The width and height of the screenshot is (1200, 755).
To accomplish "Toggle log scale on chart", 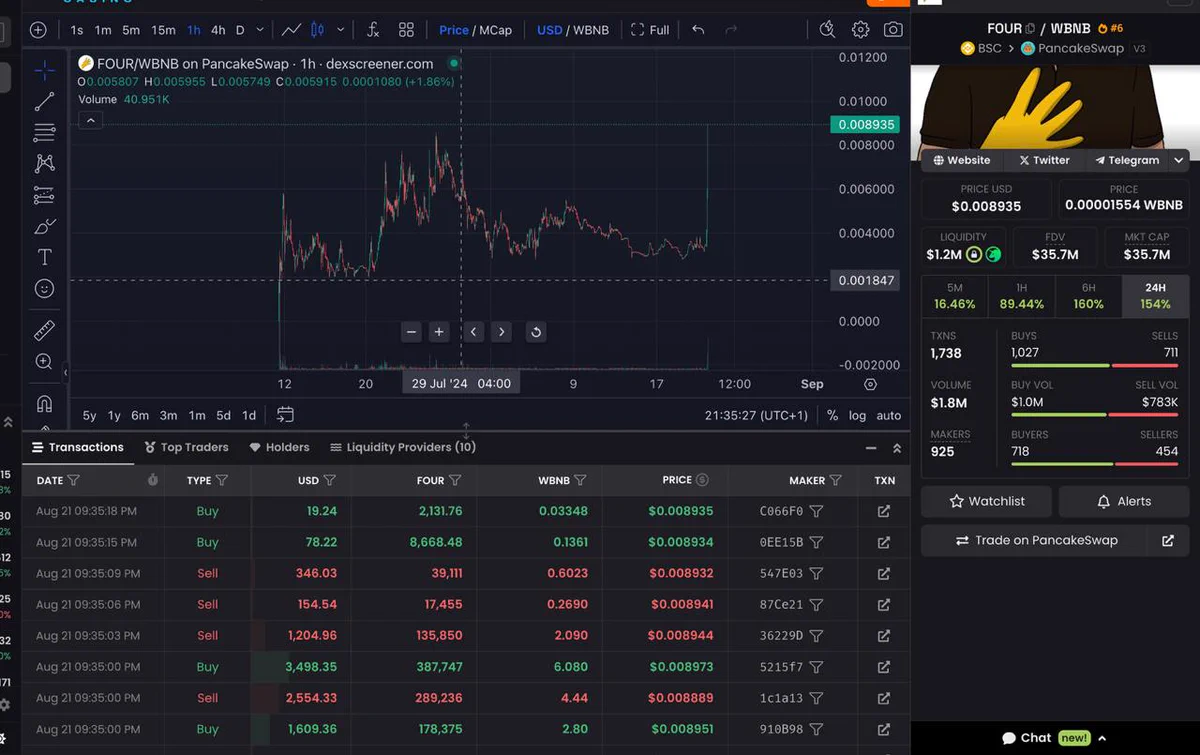I will pyautogui.click(x=857, y=415).
